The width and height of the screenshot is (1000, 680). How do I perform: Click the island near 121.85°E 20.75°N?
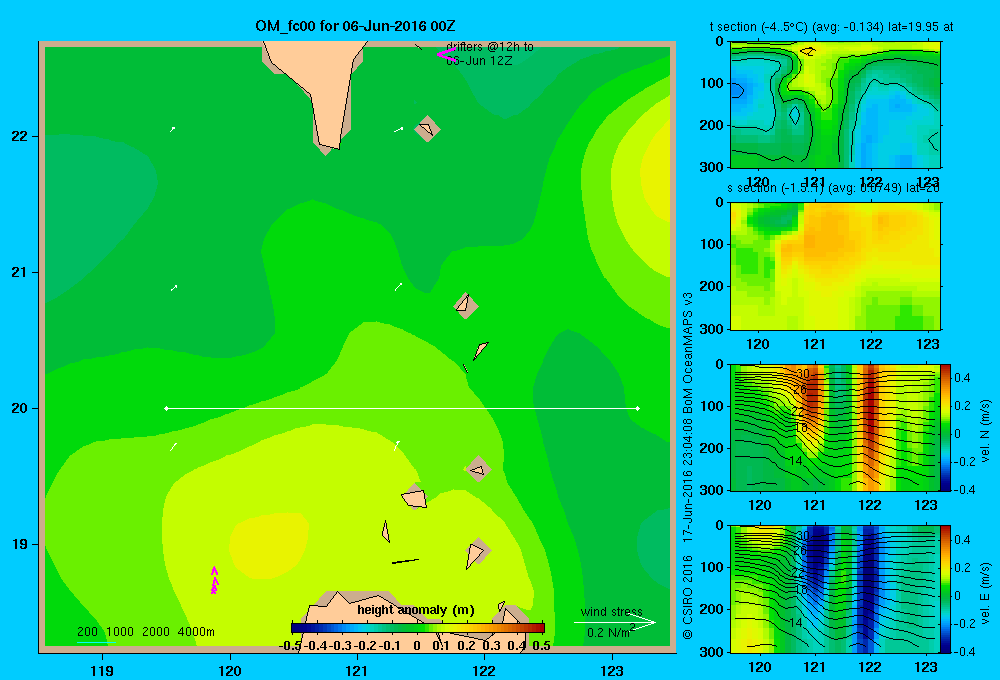click(x=466, y=306)
